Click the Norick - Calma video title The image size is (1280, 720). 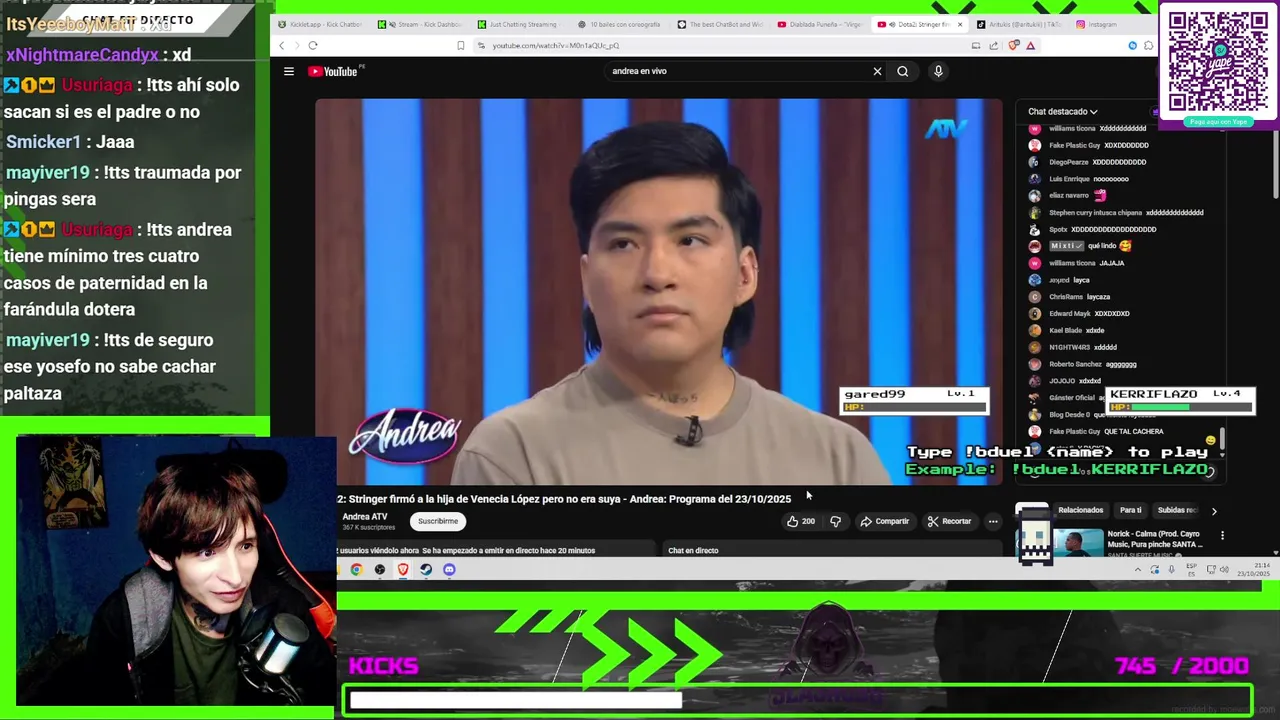tap(1154, 538)
